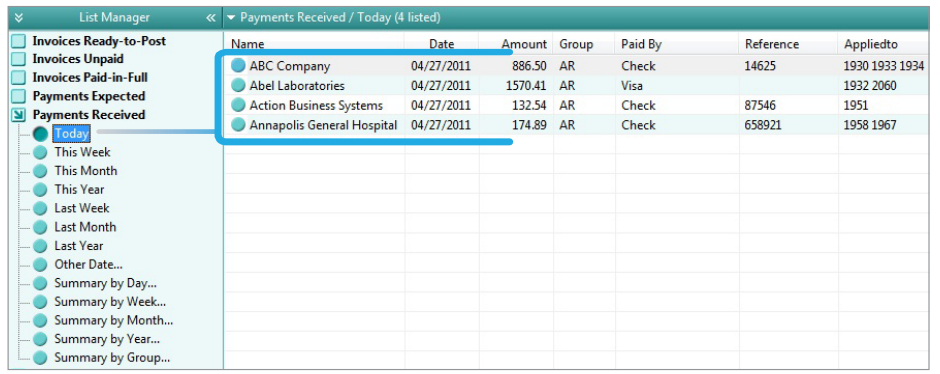The height and width of the screenshot is (374, 940).
Task: Click the ABC Company row icon
Action: point(239,65)
